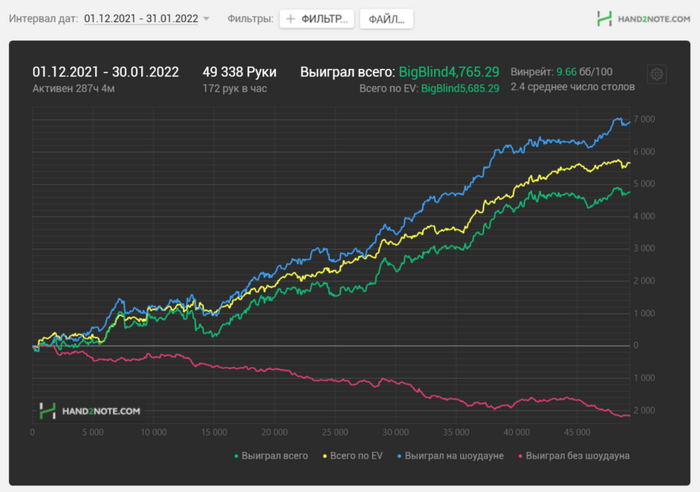700x492 pixels.
Task: Add a new filter with ФИЛЬТР button
Action: point(317,19)
